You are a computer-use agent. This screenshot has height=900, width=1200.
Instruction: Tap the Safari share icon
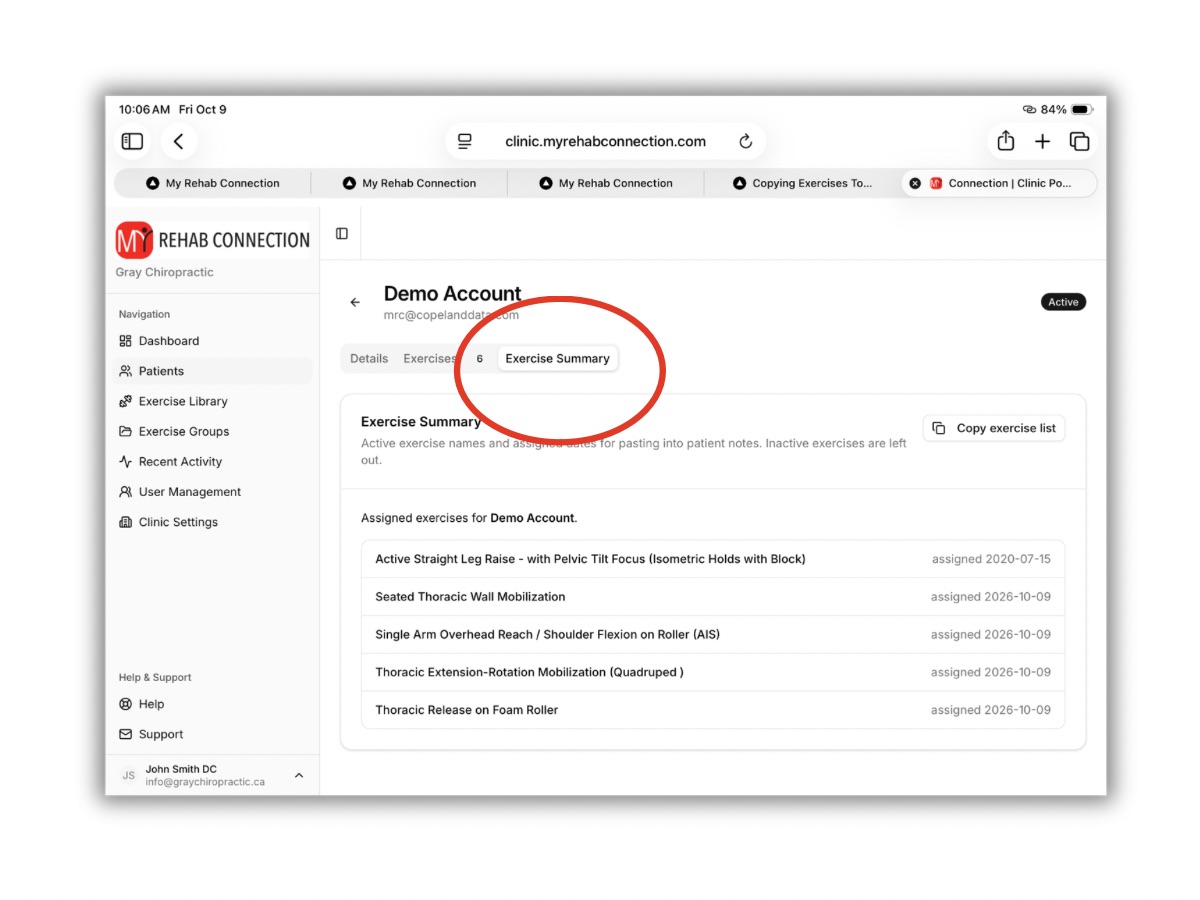point(1006,141)
